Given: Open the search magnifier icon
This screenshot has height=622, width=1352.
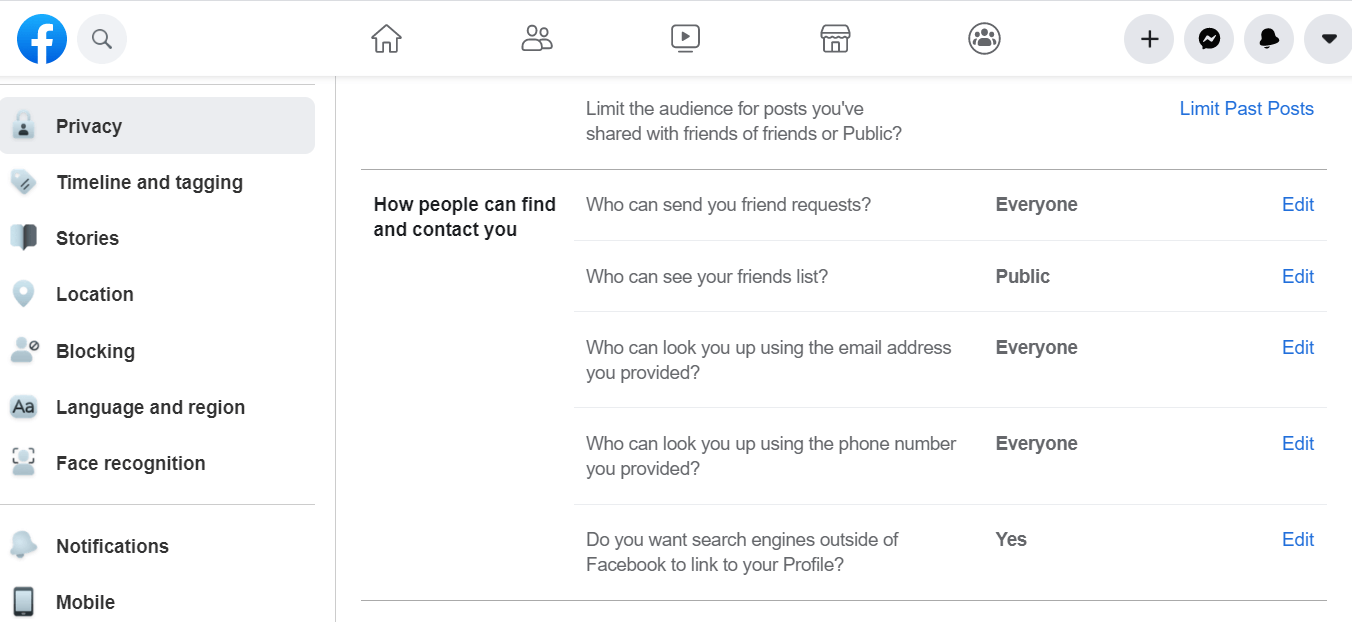Looking at the screenshot, I should pyautogui.click(x=102, y=39).
